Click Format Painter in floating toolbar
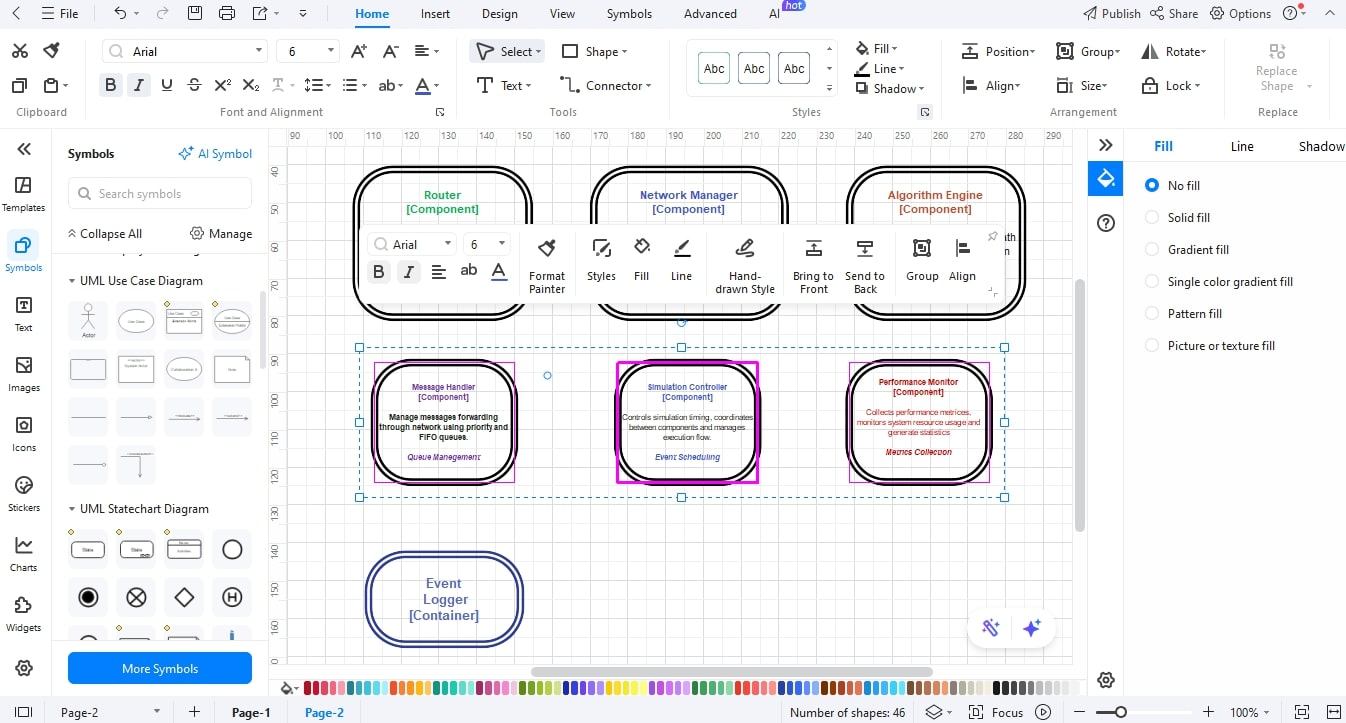 [547, 265]
